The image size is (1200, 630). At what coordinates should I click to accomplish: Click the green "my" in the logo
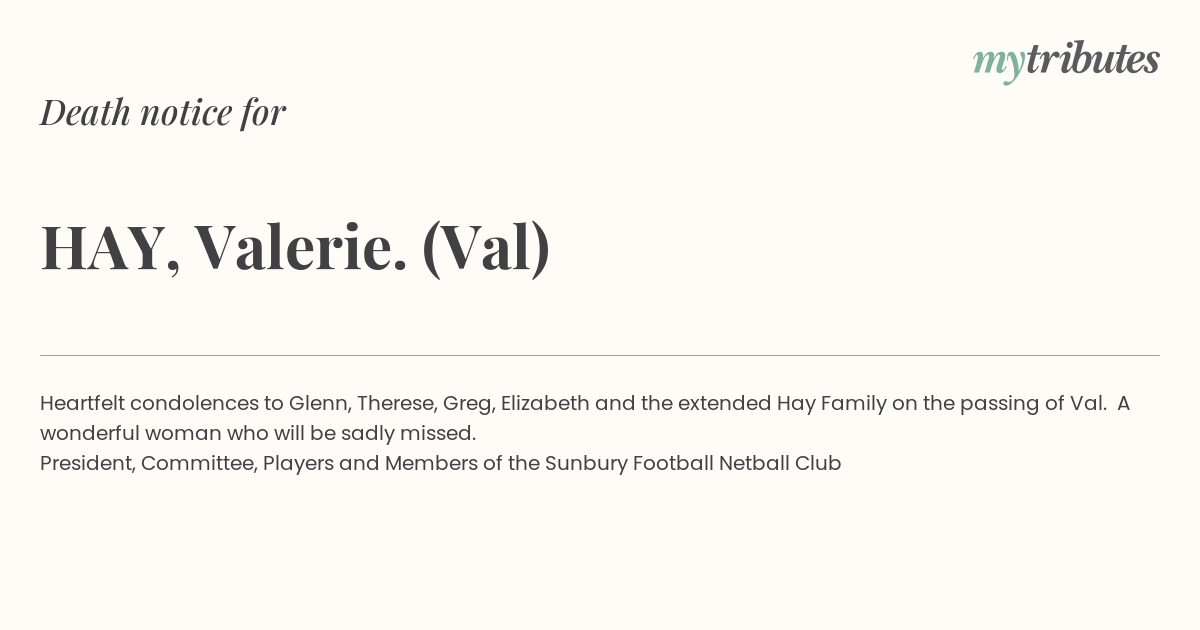tap(999, 63)
